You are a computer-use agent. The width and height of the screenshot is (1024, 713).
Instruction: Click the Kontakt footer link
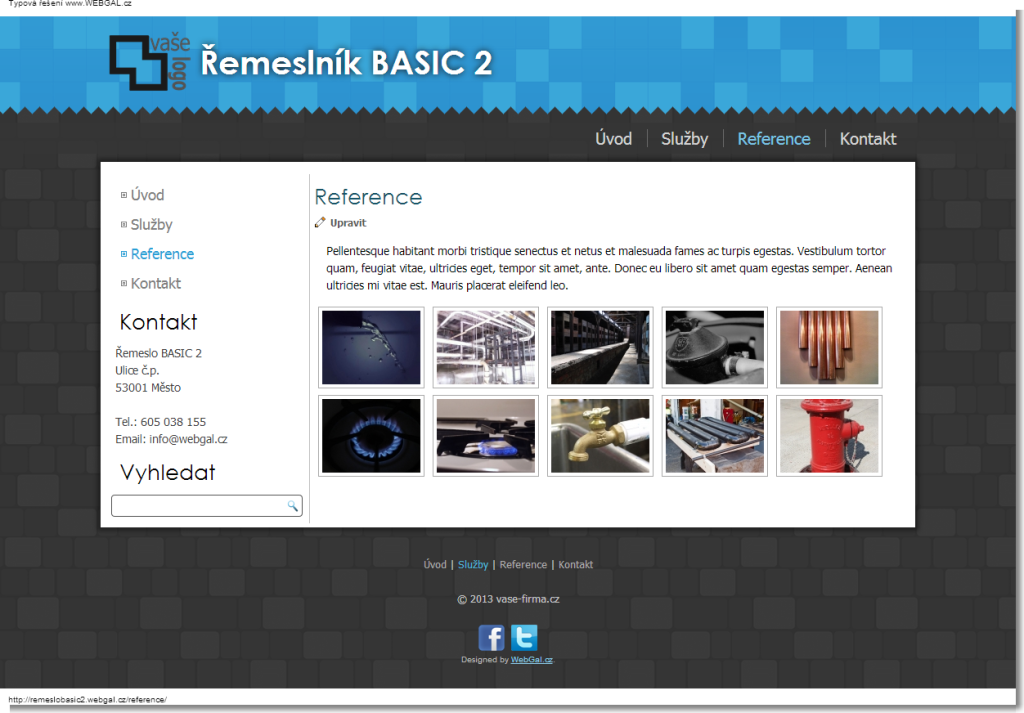575,565
